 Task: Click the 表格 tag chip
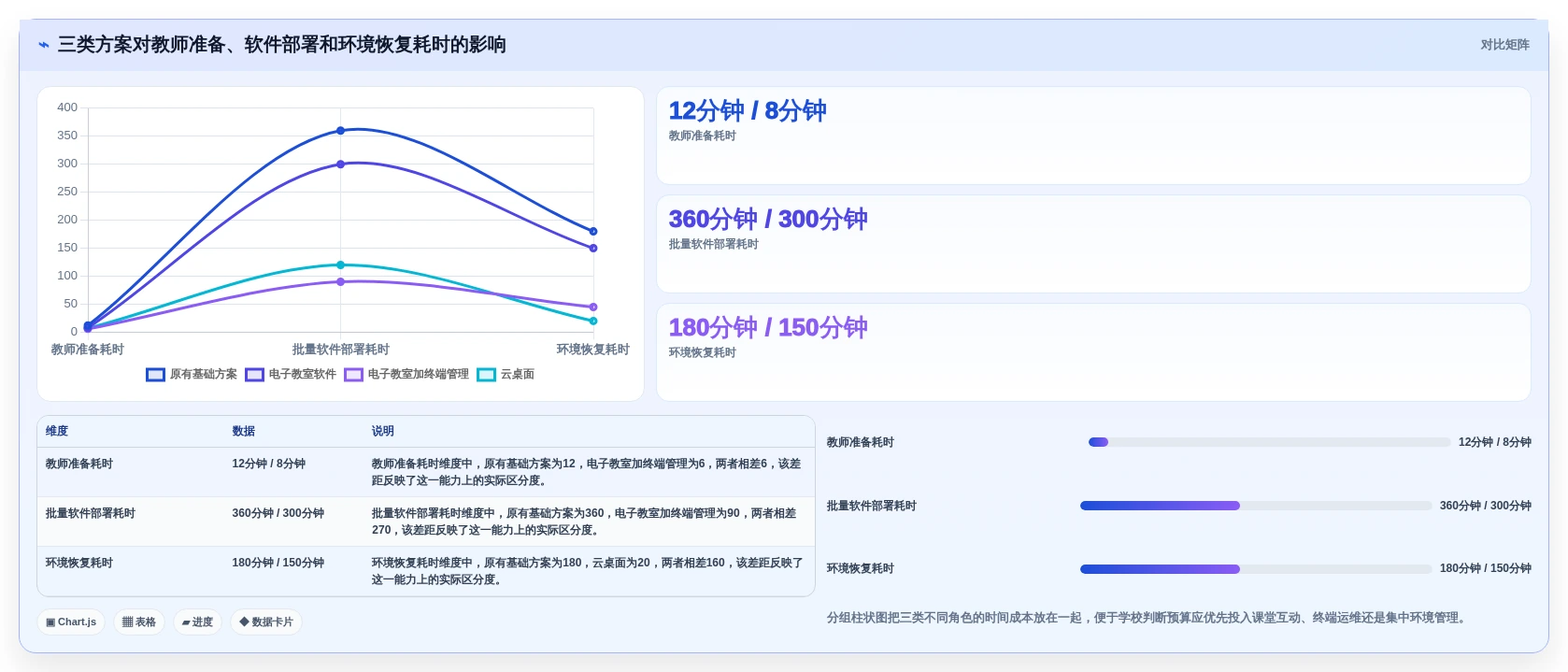pos(139,622)
